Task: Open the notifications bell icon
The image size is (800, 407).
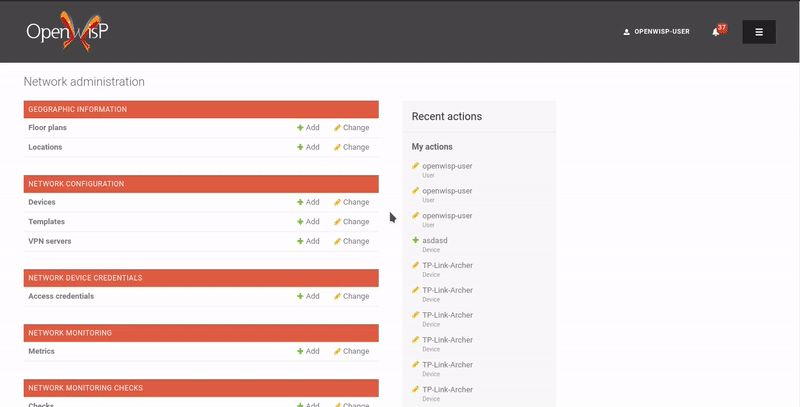Action: (x=716, y=32)
